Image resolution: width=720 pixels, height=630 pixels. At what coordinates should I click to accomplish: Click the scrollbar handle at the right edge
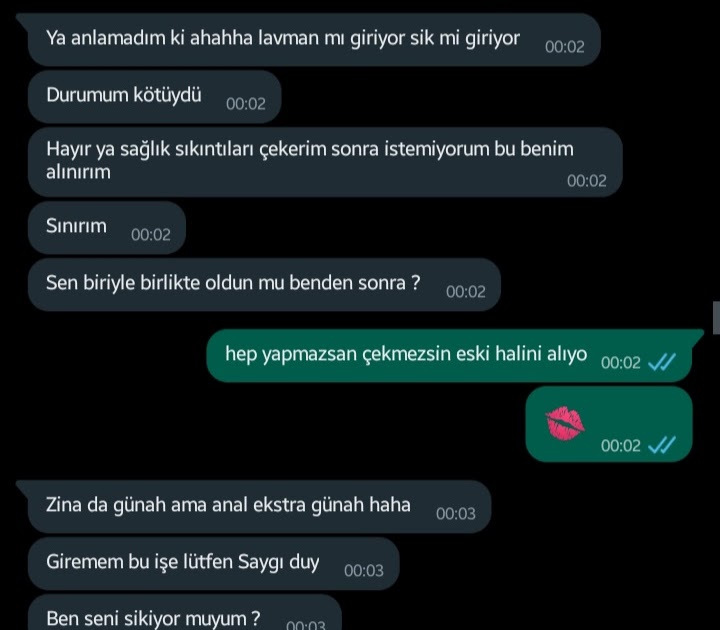tap(716, 318)
